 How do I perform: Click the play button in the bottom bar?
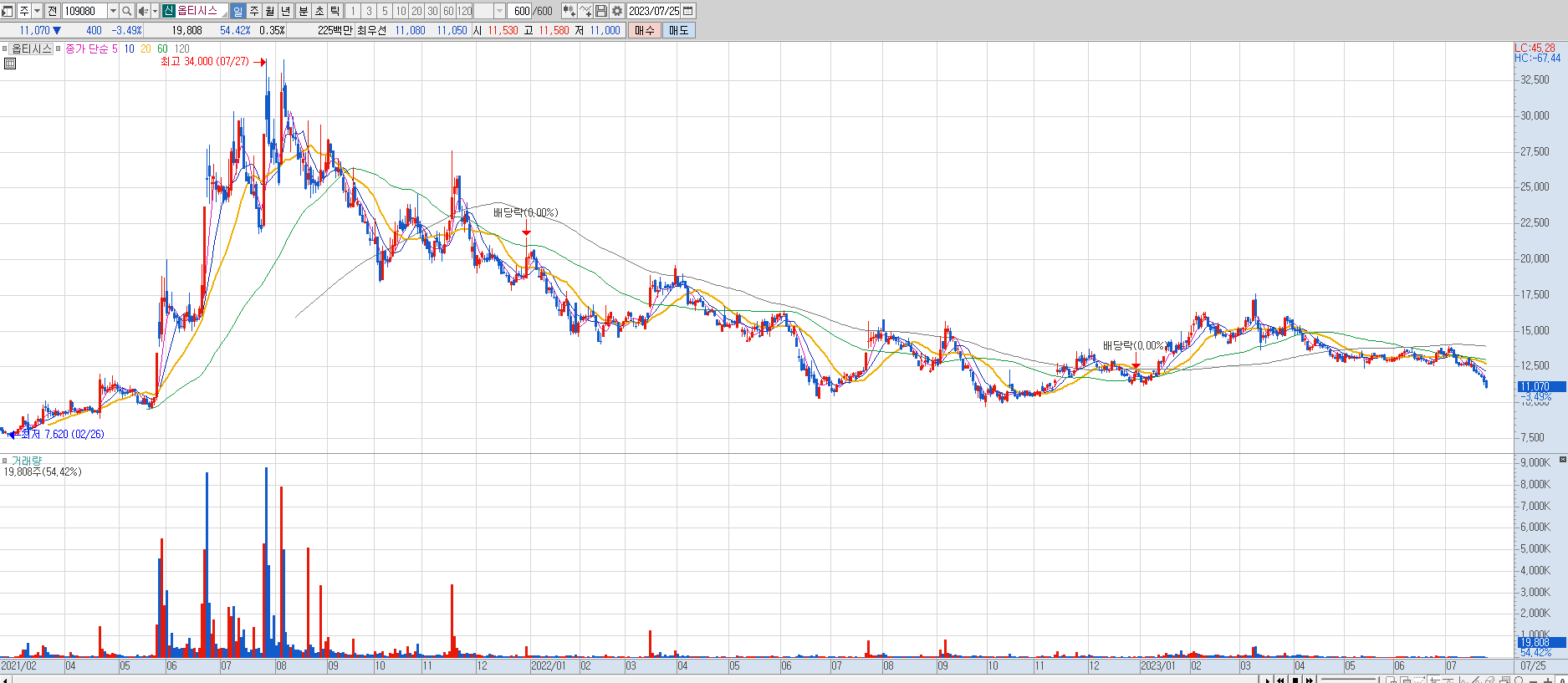(1268, 680)
